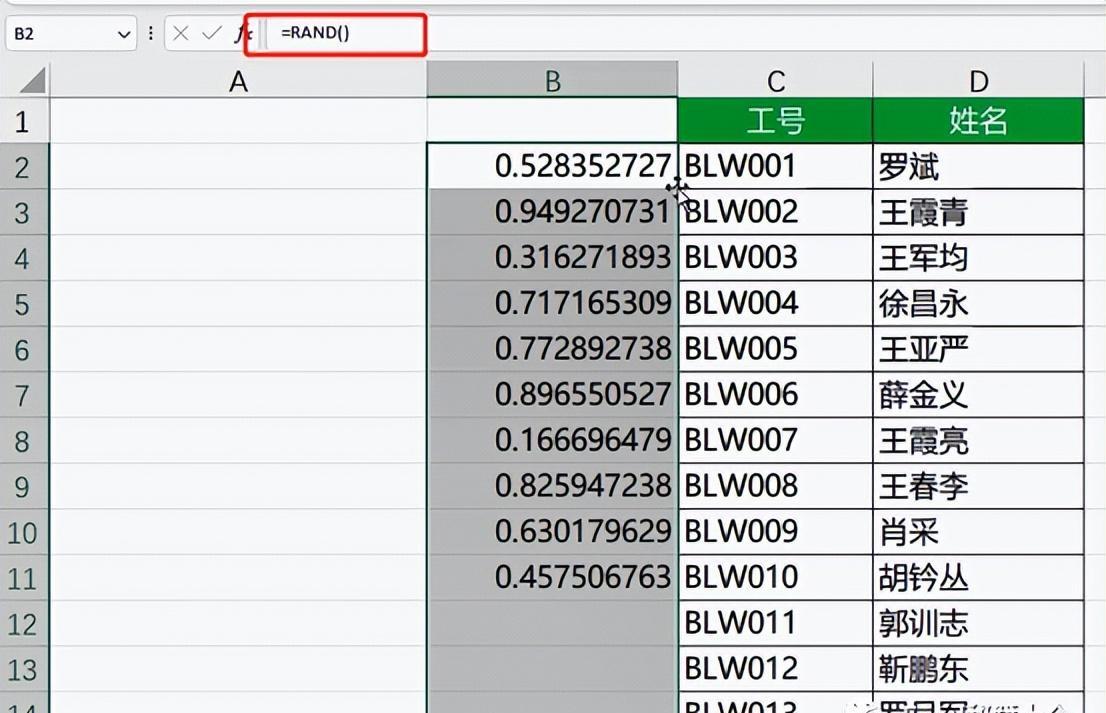Click the BLW007 cell
This screenshot has width=1106, height=713.
click(775, 440)
